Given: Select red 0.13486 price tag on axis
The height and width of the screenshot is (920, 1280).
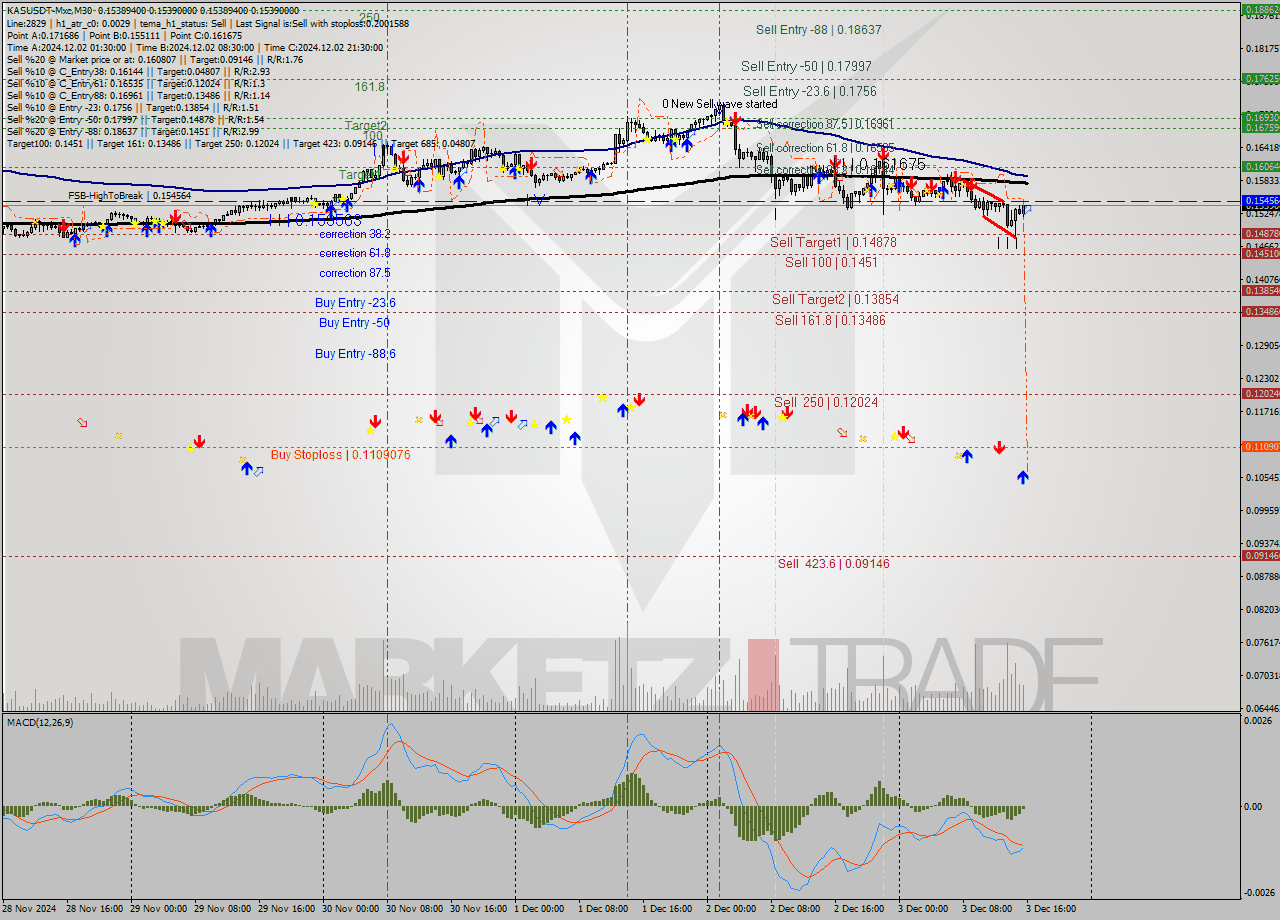Looking at the screenshot, I should click(1260, 311).
